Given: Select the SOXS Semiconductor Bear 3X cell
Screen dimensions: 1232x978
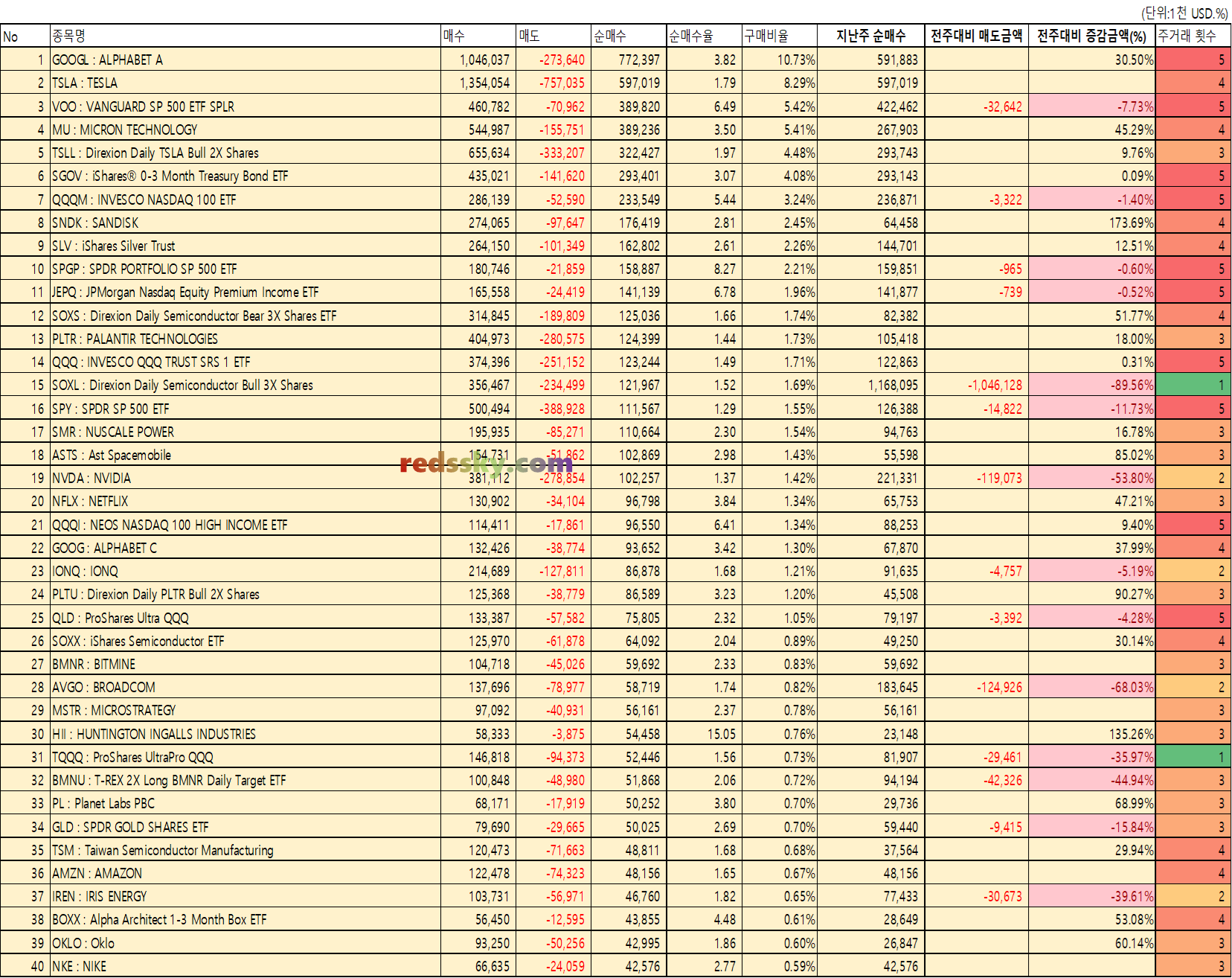Looking at the screenshot, I should 246,316.
